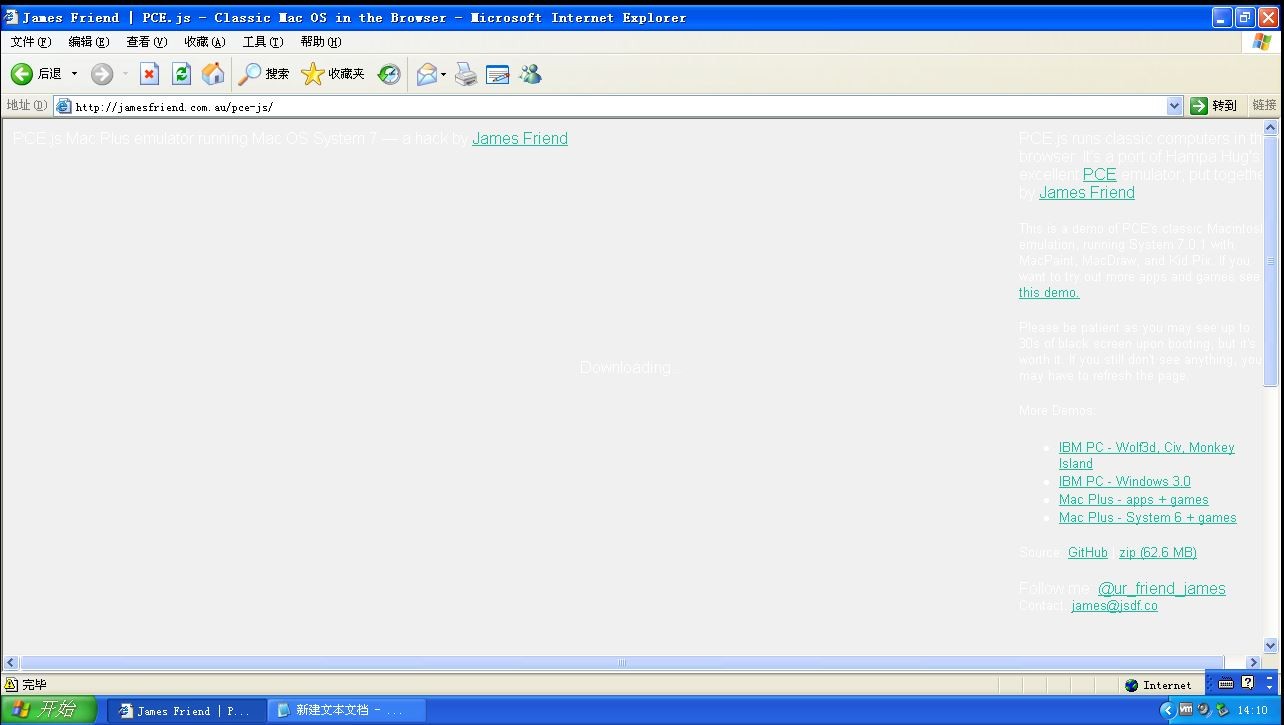Refresh the page with the green arrows icon
Image resolution: width=1284 pixels, height=725 pixels.
coord(181,74)
